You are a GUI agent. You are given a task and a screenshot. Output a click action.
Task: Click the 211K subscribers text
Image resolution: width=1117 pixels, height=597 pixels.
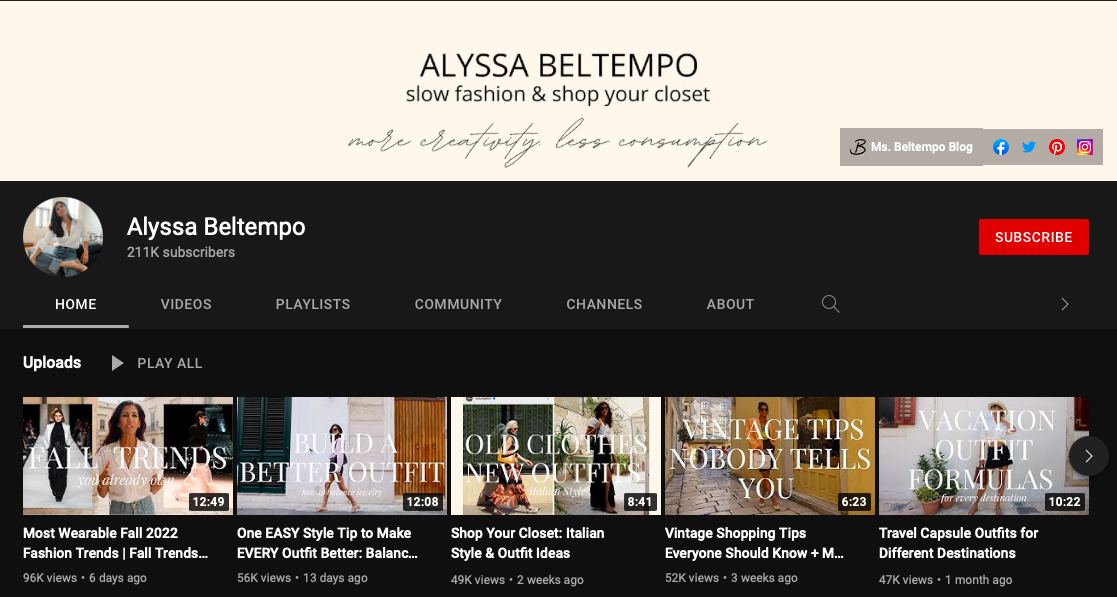pos(181,252)
